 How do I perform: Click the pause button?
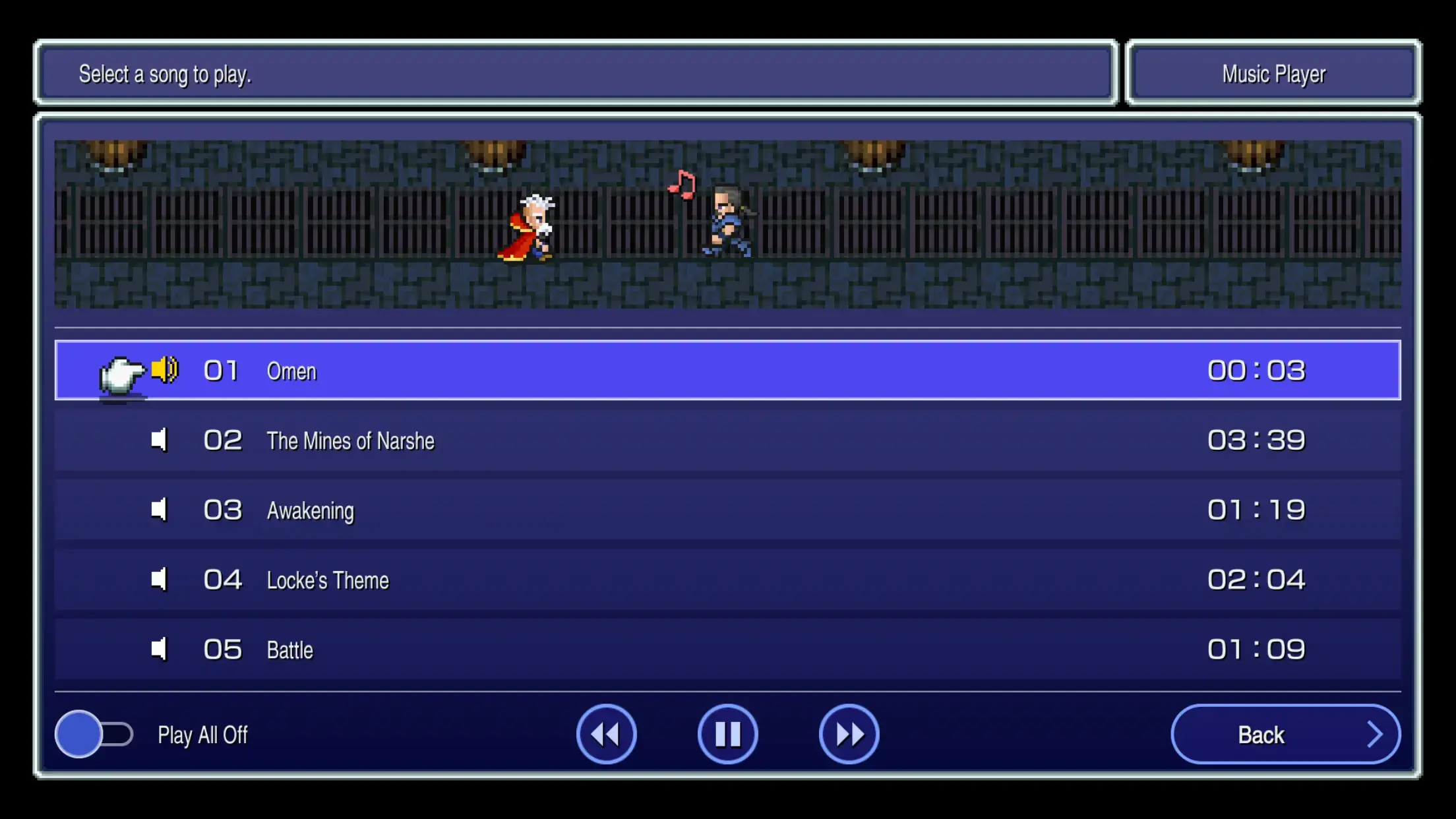(x=728, y=734)
